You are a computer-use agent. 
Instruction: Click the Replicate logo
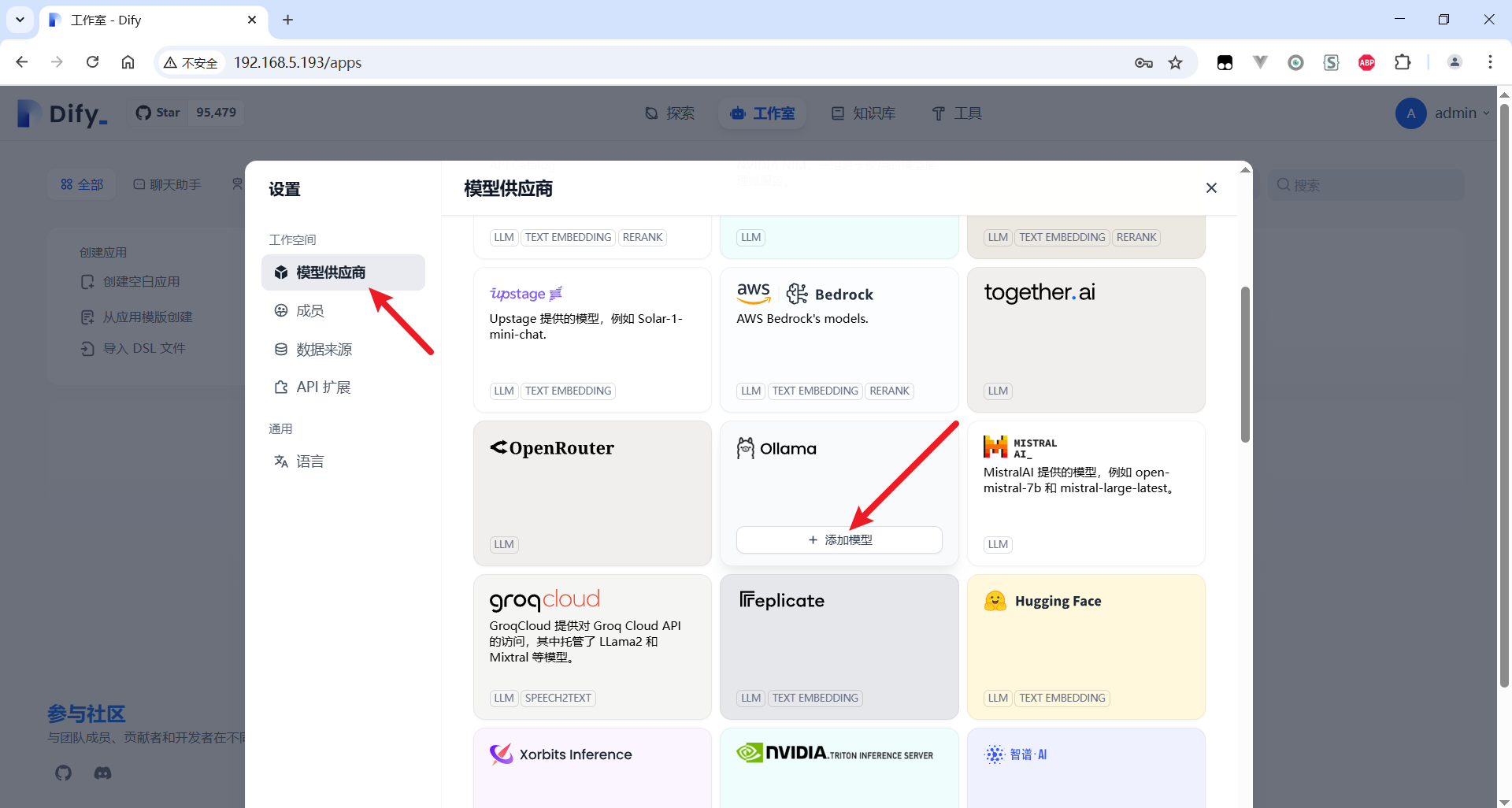[x=782, y=601]
